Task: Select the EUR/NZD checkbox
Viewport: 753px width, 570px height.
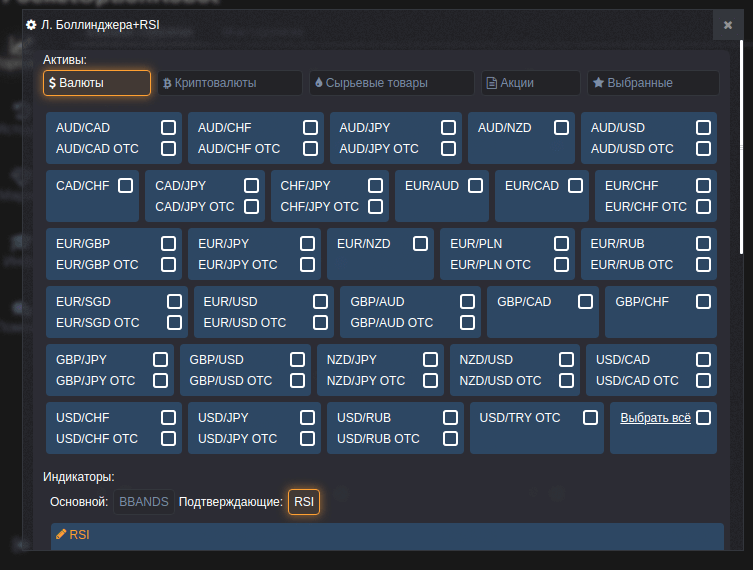Action: pyautogui.click(x=421, y=243)
